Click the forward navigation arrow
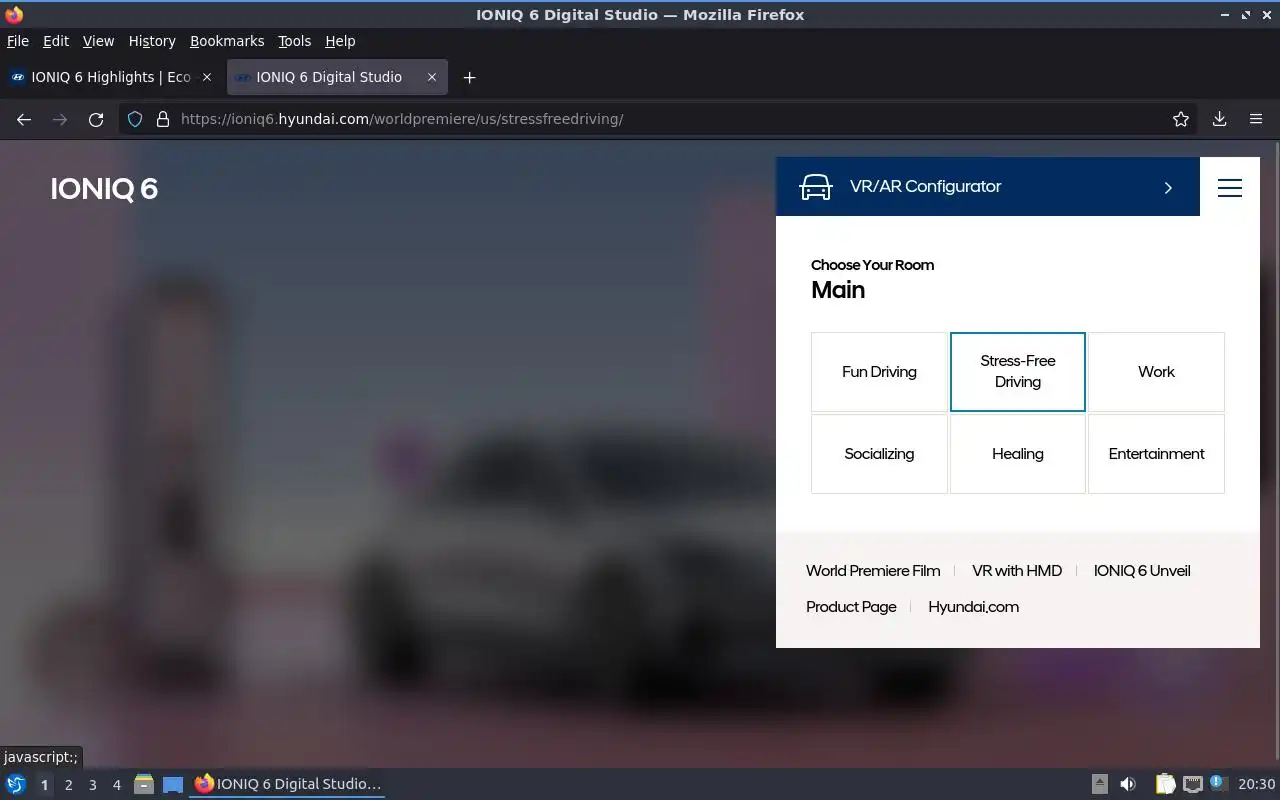 coord(60,119)
